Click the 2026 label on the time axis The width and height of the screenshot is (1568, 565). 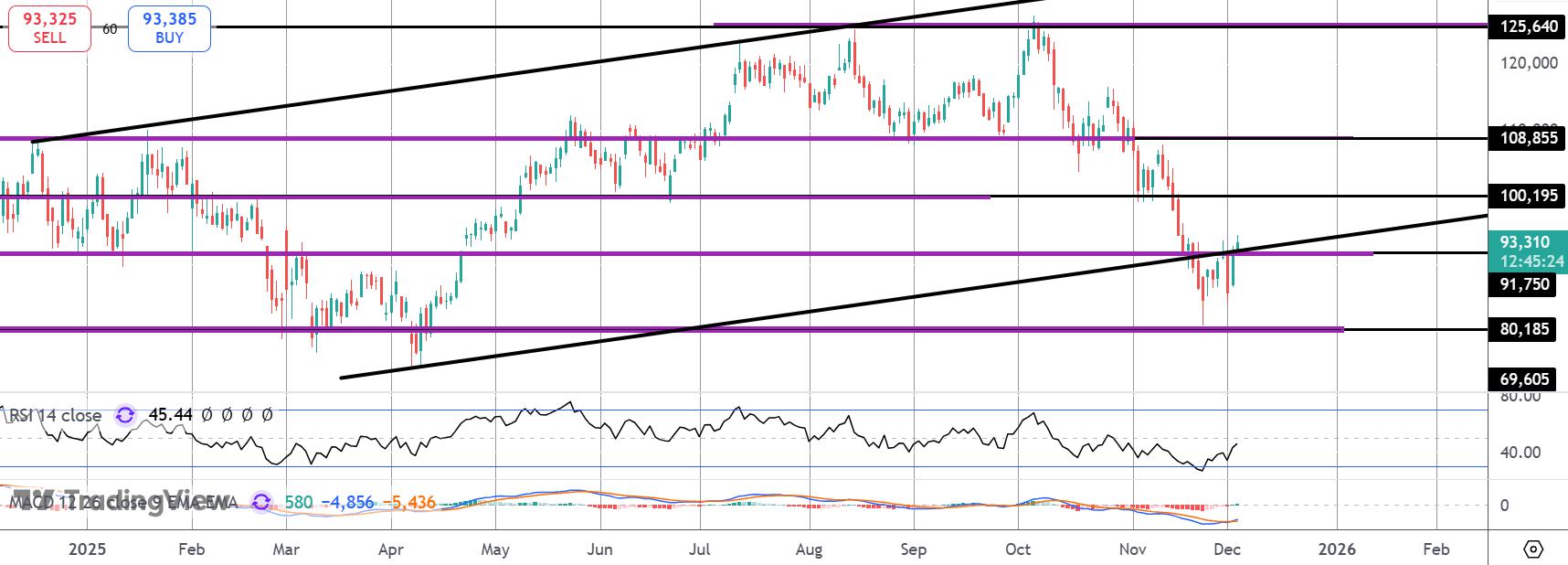pos(1338,549)
